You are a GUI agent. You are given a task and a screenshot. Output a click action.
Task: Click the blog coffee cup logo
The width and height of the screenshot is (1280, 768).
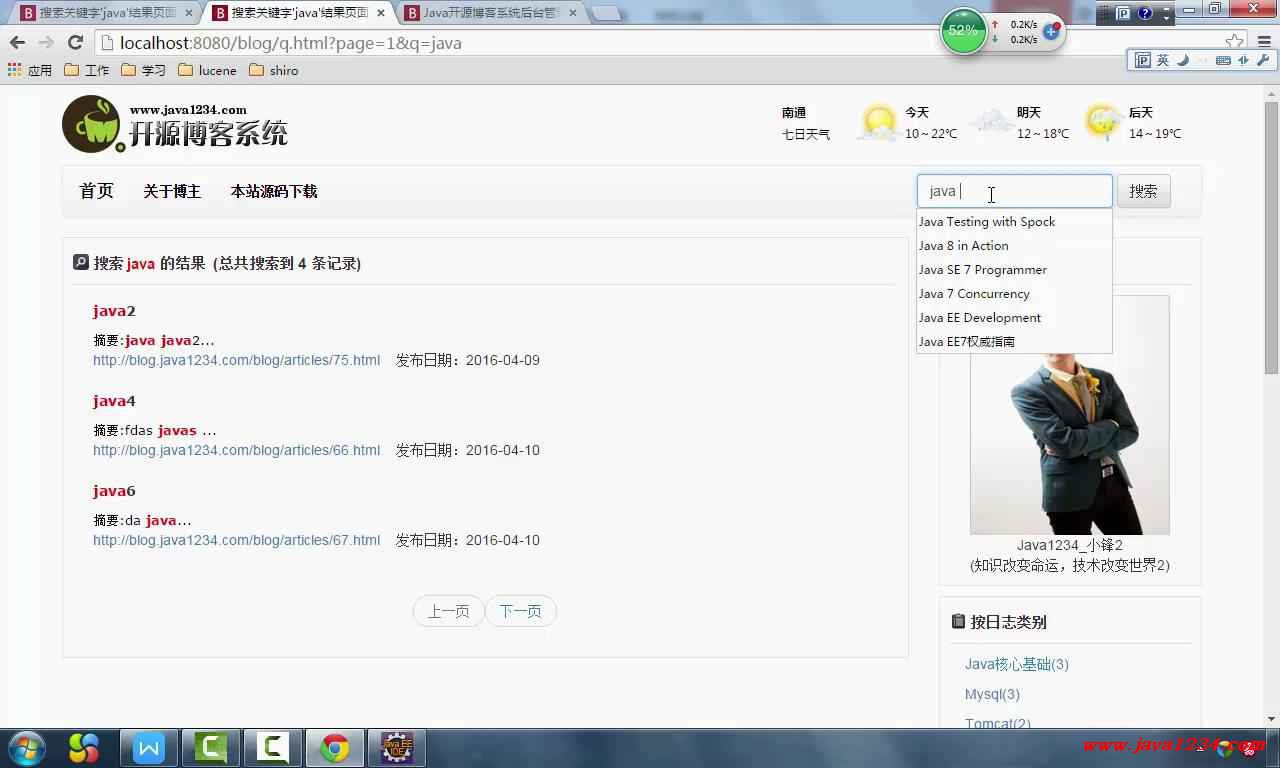point(92,124)
